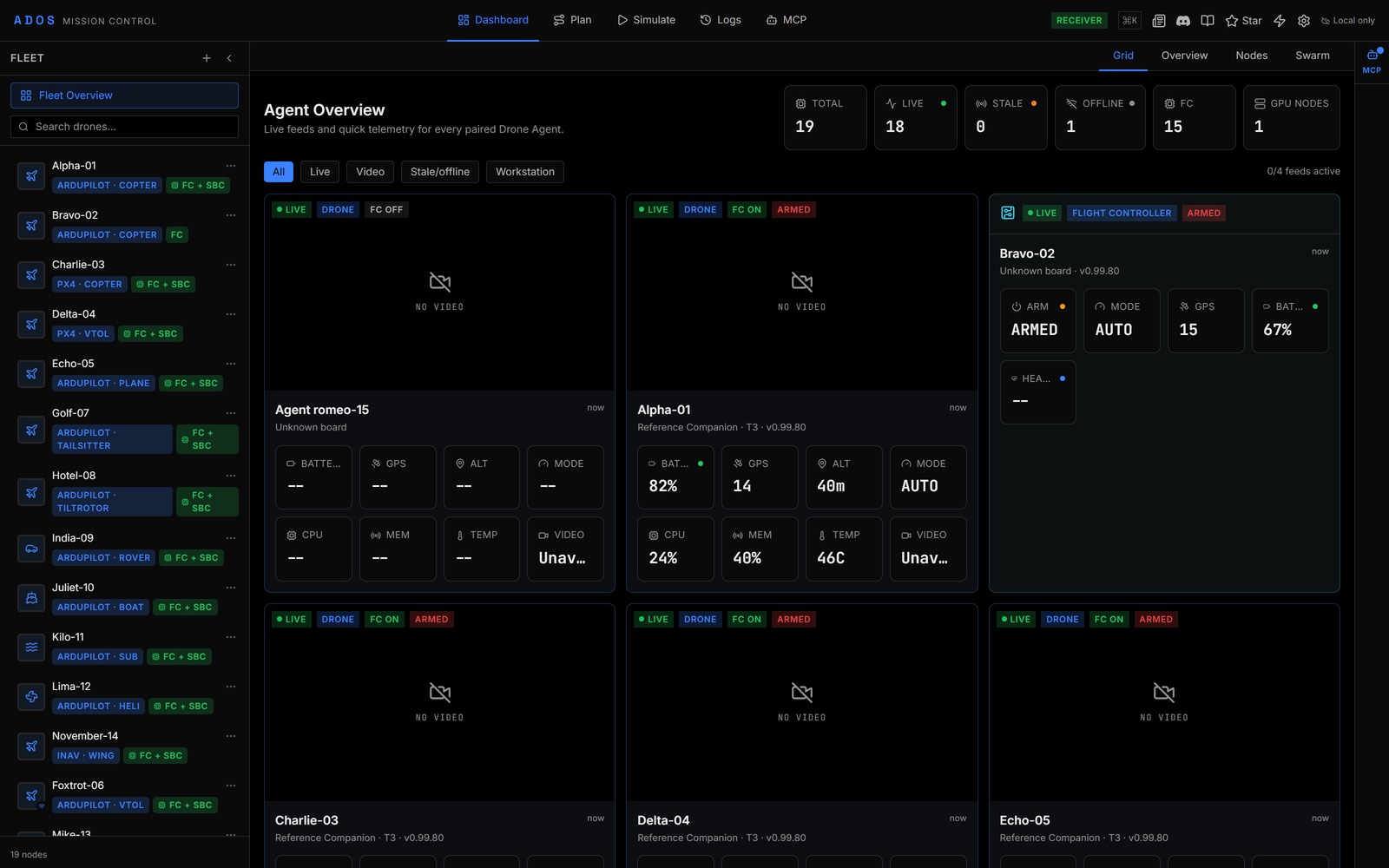Open the changelog newspaper icon in top bar
This screenshot has height=868, width=1389.
tap(1158, 21)
